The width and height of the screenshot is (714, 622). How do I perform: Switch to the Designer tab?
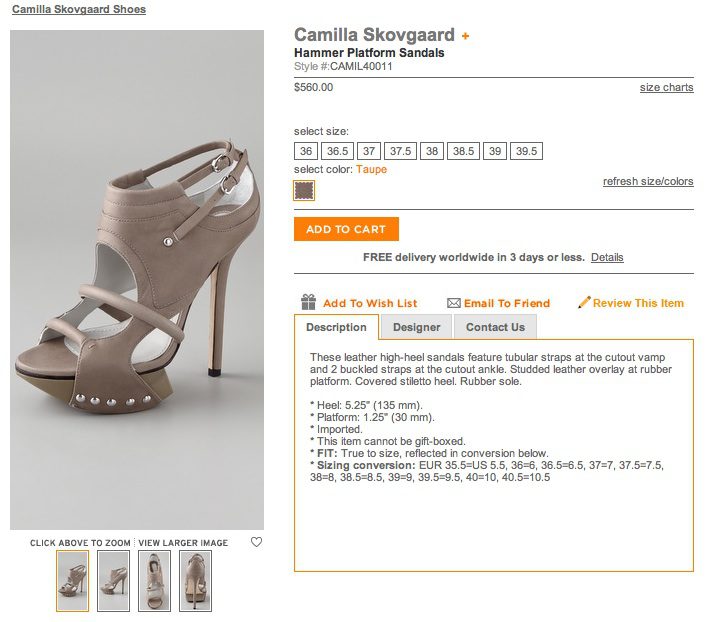[416, 327]
